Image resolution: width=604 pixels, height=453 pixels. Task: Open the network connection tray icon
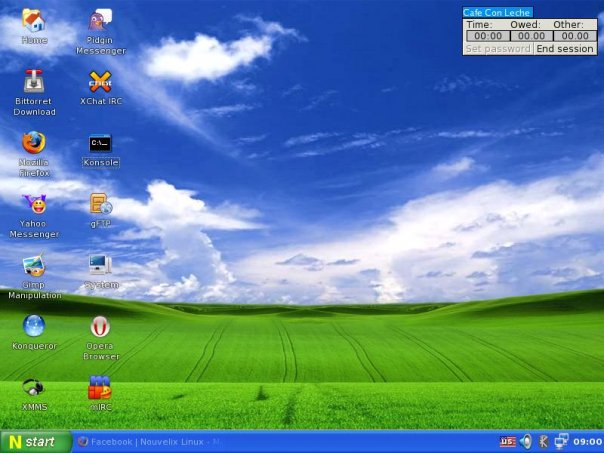click(x=561, y=441)
